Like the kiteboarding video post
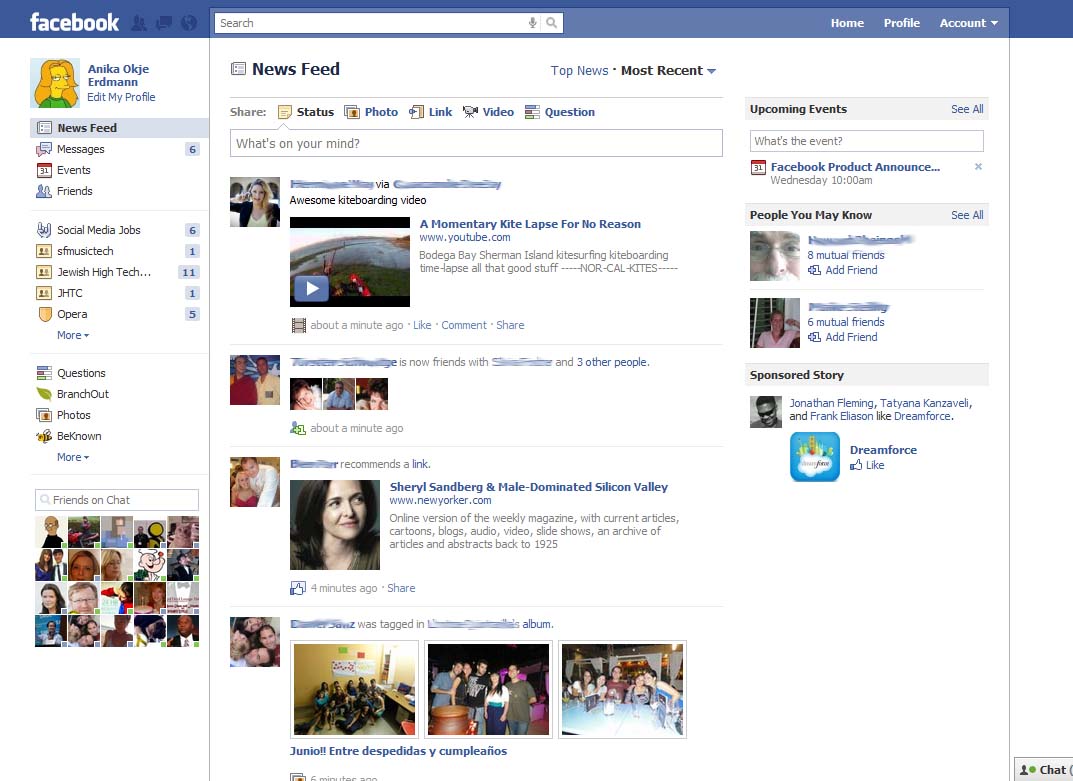This screenshot has height=781, width=1073. pyautogui.click(x=422, y=325)
